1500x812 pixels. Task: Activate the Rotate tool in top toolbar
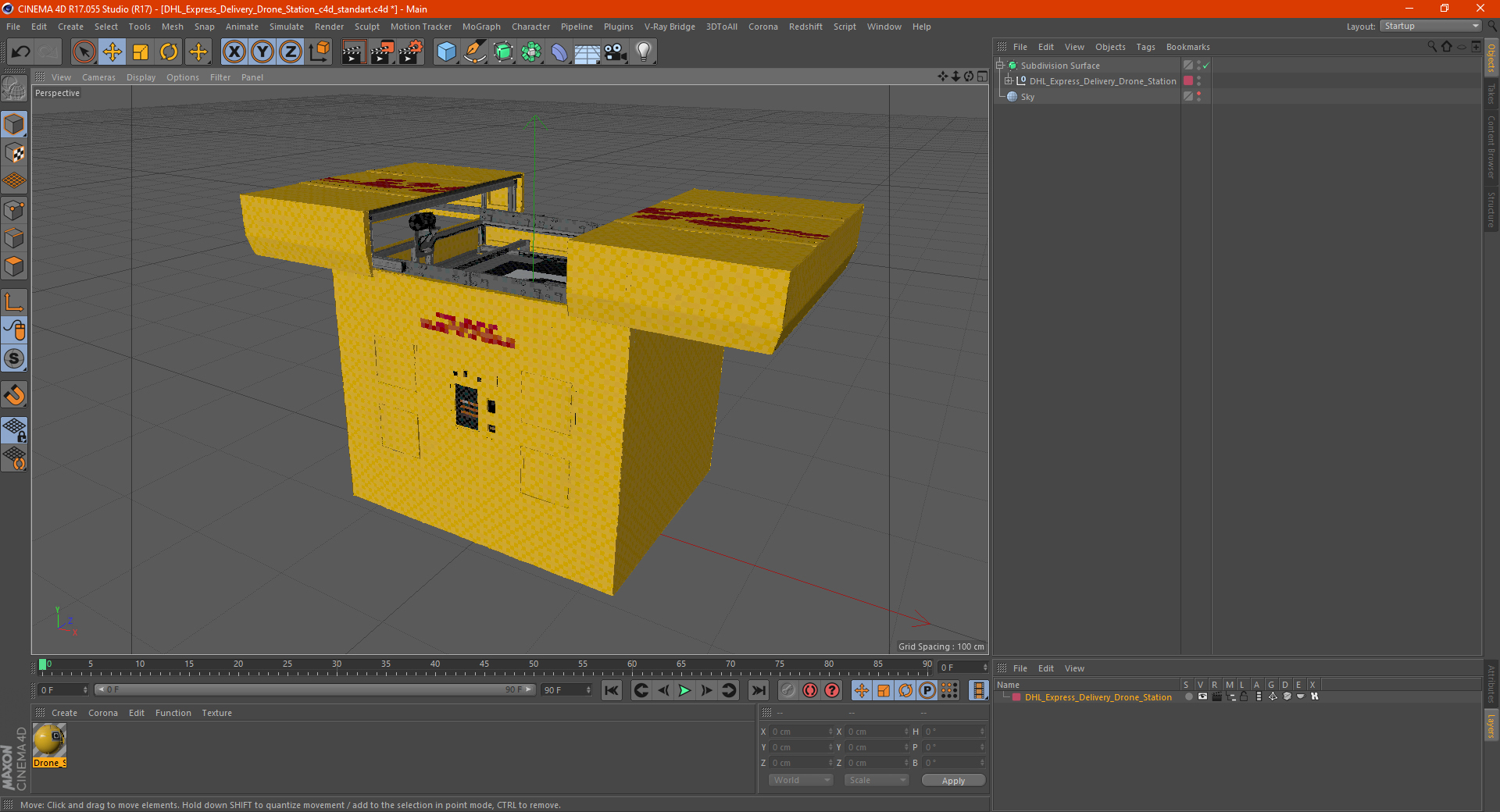pos(169,52)
